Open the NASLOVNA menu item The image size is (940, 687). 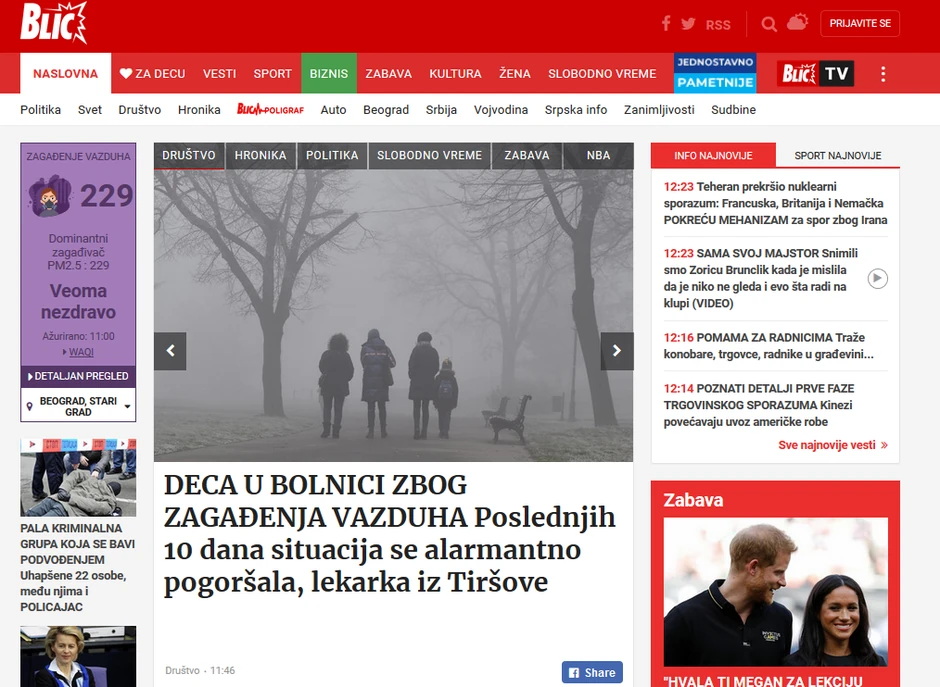coord(64,73)
